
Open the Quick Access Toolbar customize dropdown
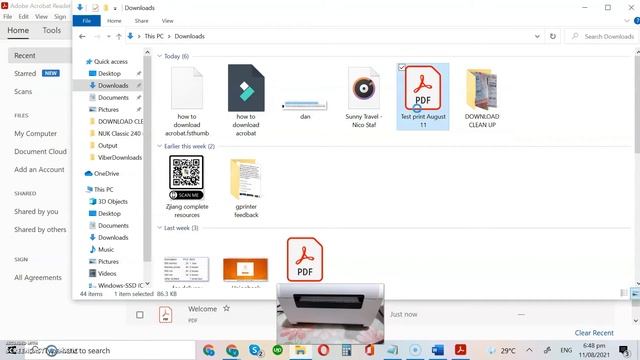click(115, 8)
